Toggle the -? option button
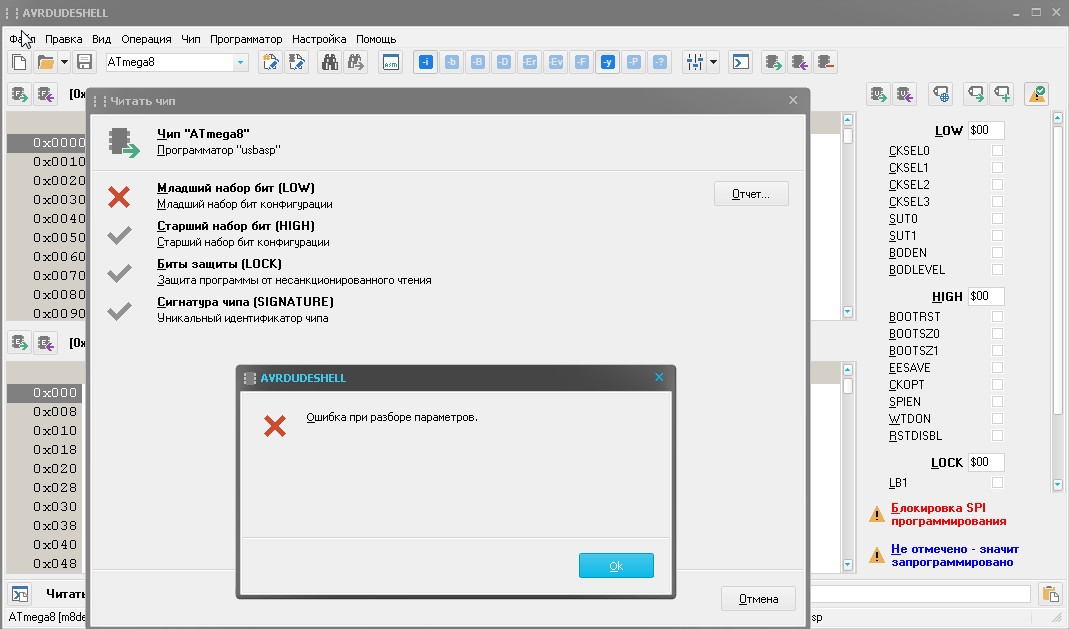Screen dimensions: 1069x629 pos(659,62)
